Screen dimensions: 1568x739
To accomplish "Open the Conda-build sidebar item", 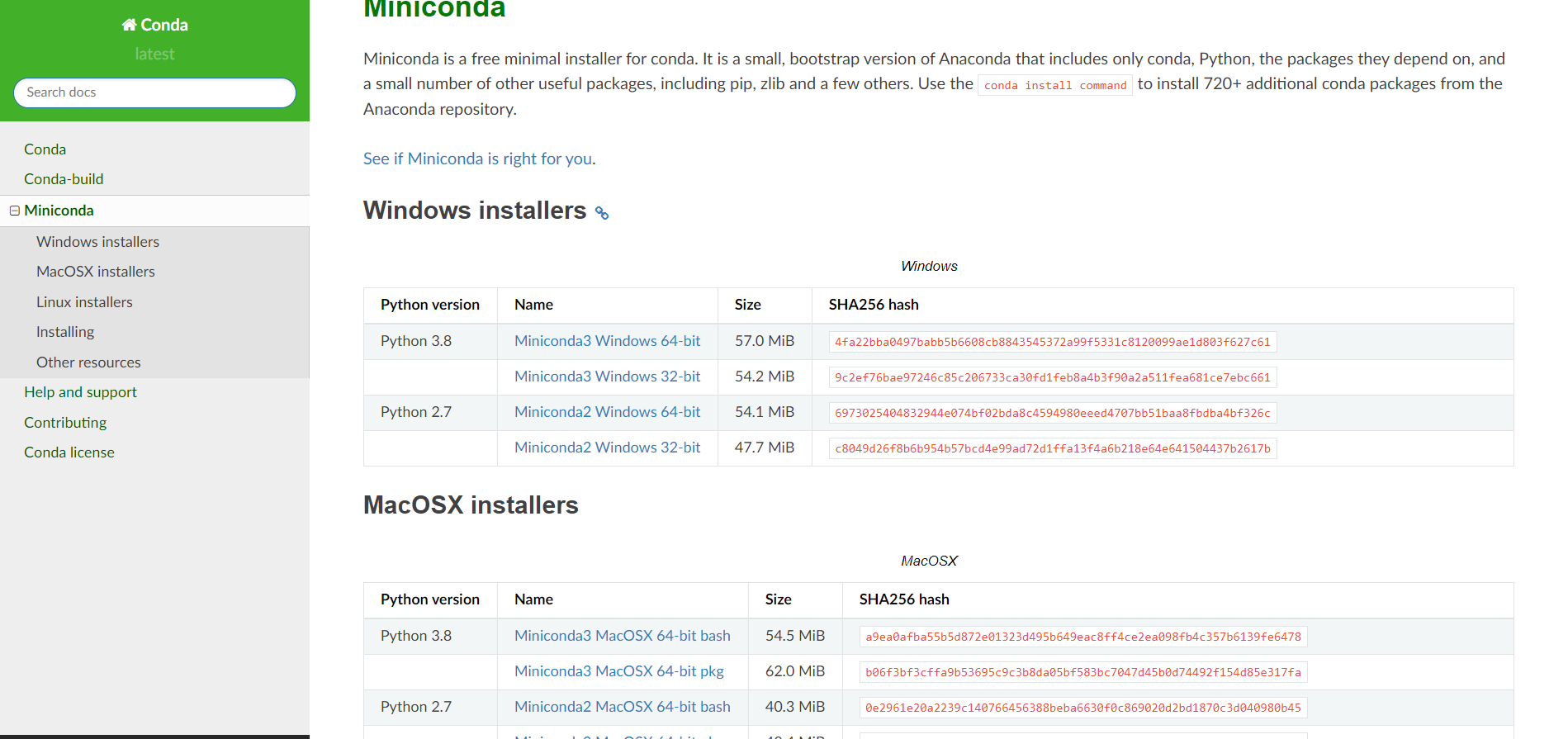I will coord(64,179).
